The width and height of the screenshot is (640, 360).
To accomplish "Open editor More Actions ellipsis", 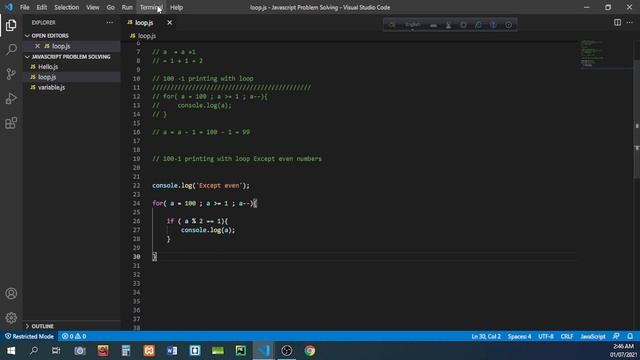I will click(630, 22).
